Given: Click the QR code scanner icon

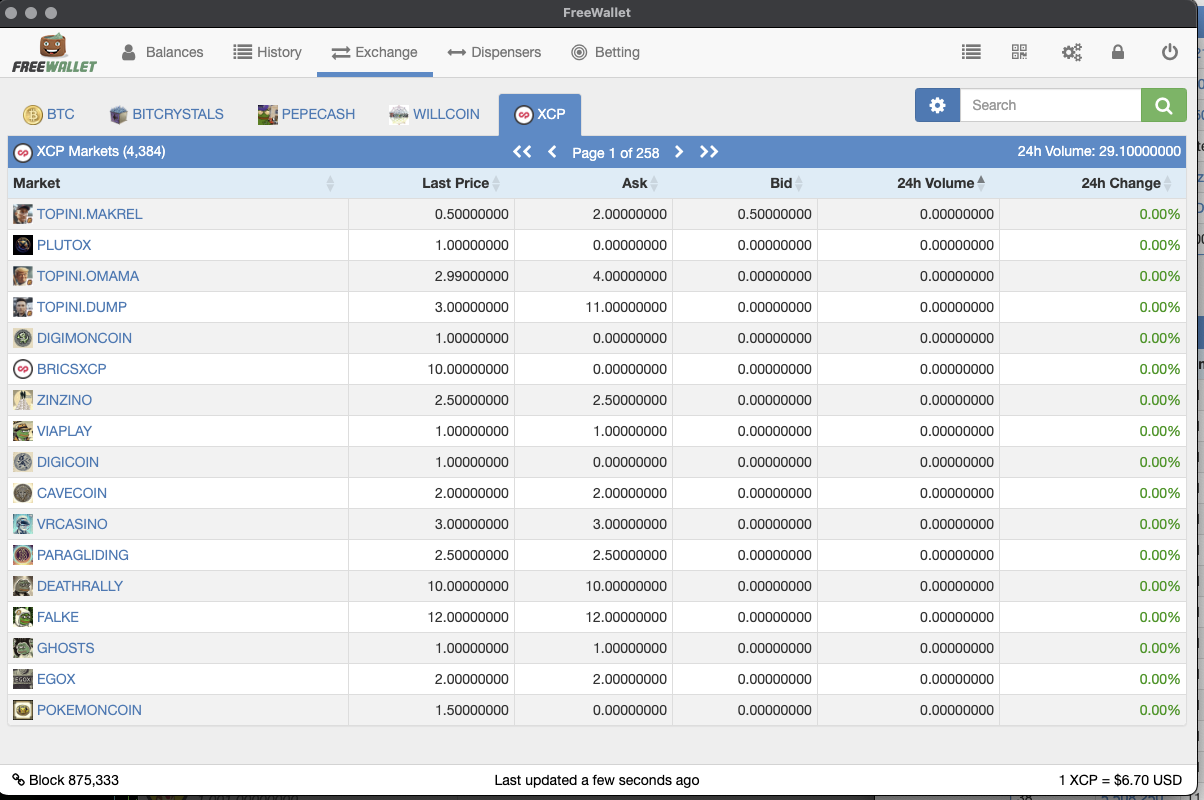Looking at the screenshot, I should 1019,52.
